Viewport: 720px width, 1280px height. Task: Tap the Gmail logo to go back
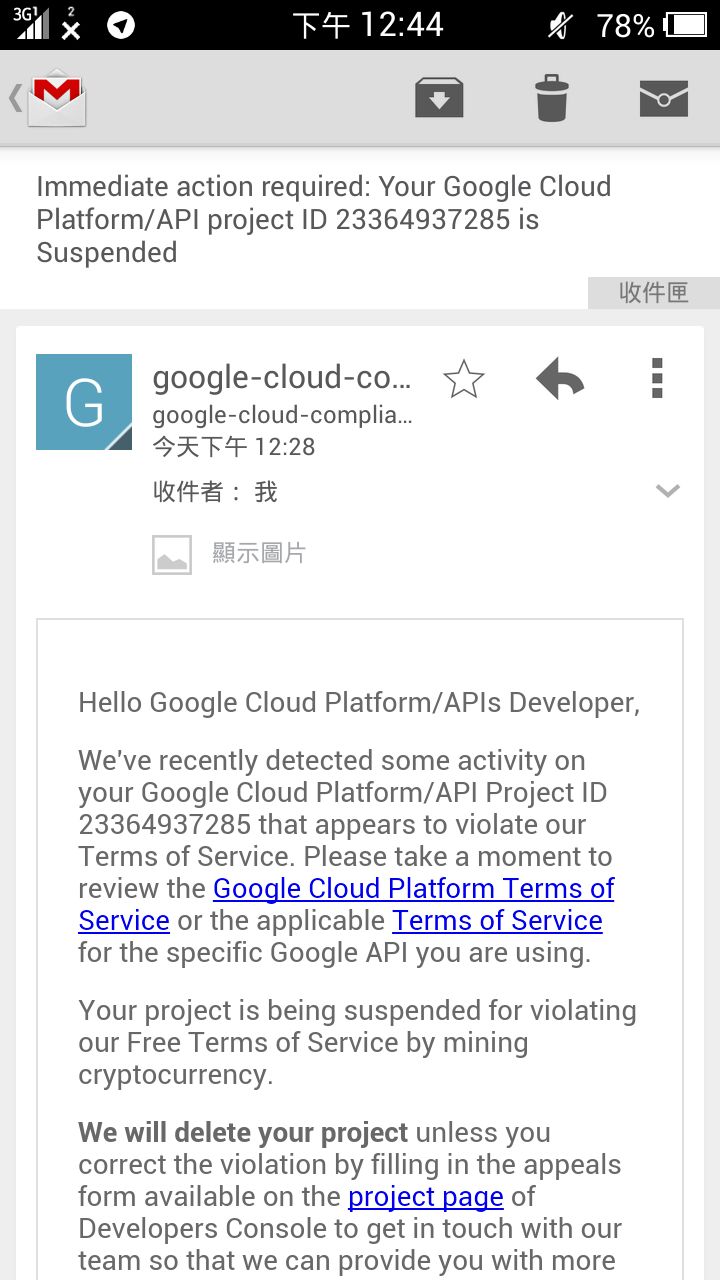(57, 98)
